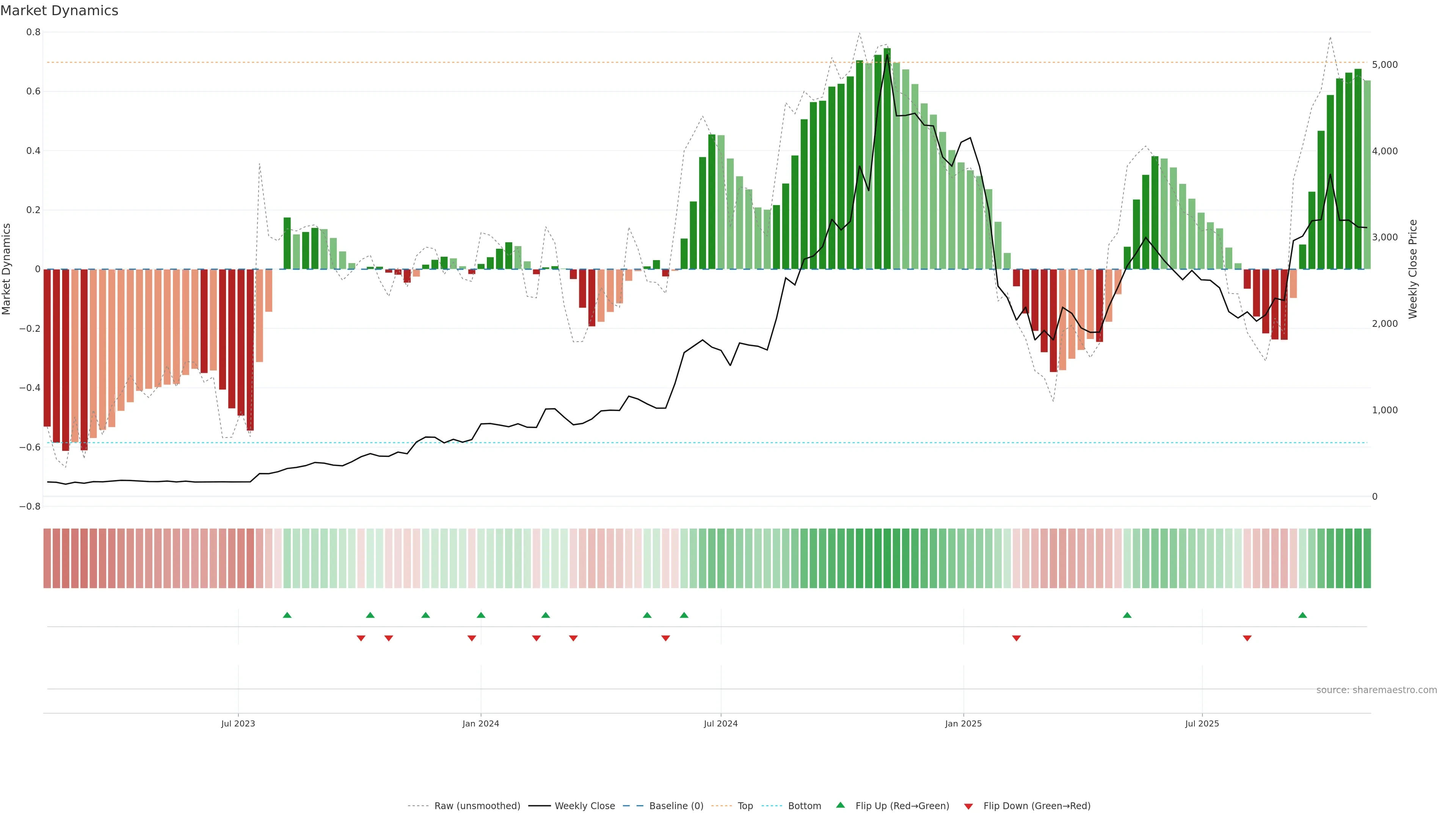Click the last red Flip Down triangle marker
Image resolution: width=1456 pixels, height=819 pixels.
click(1247, 638)
